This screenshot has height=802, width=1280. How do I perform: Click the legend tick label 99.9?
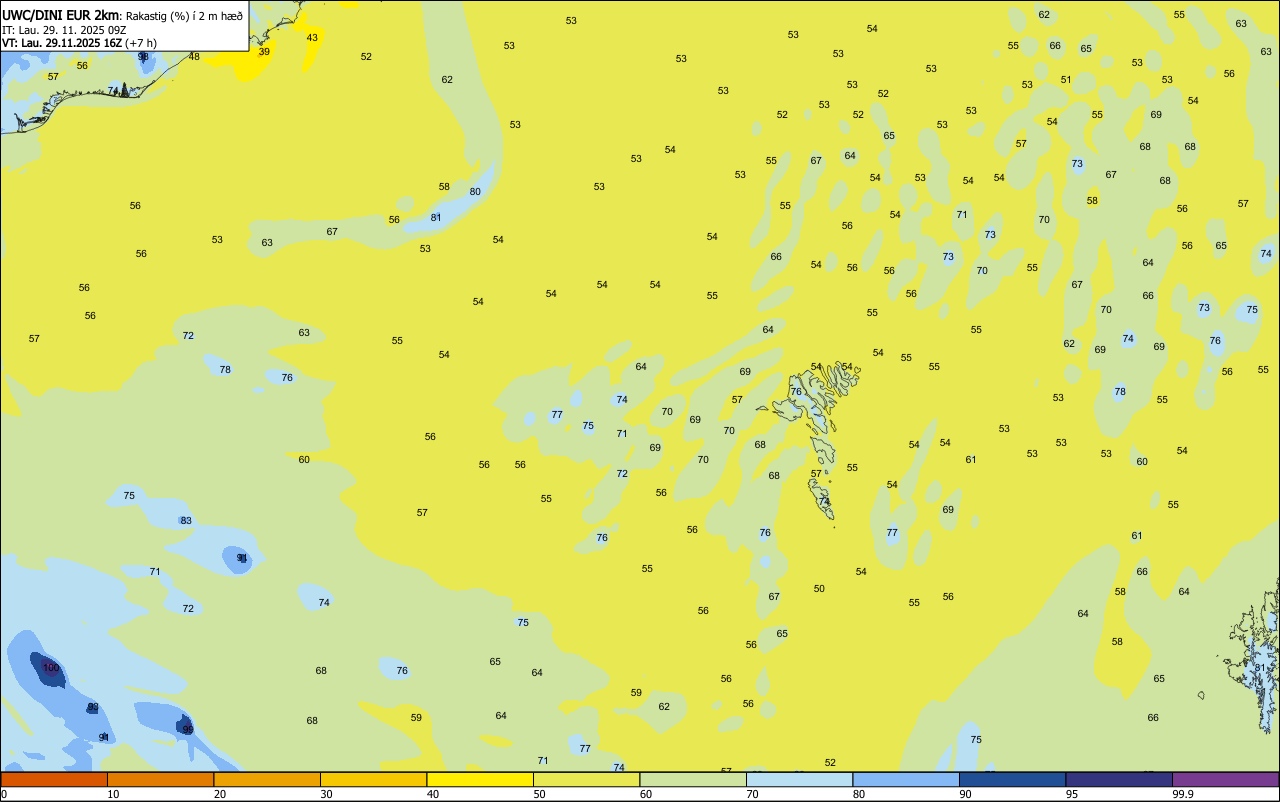tap(1183, 794)
